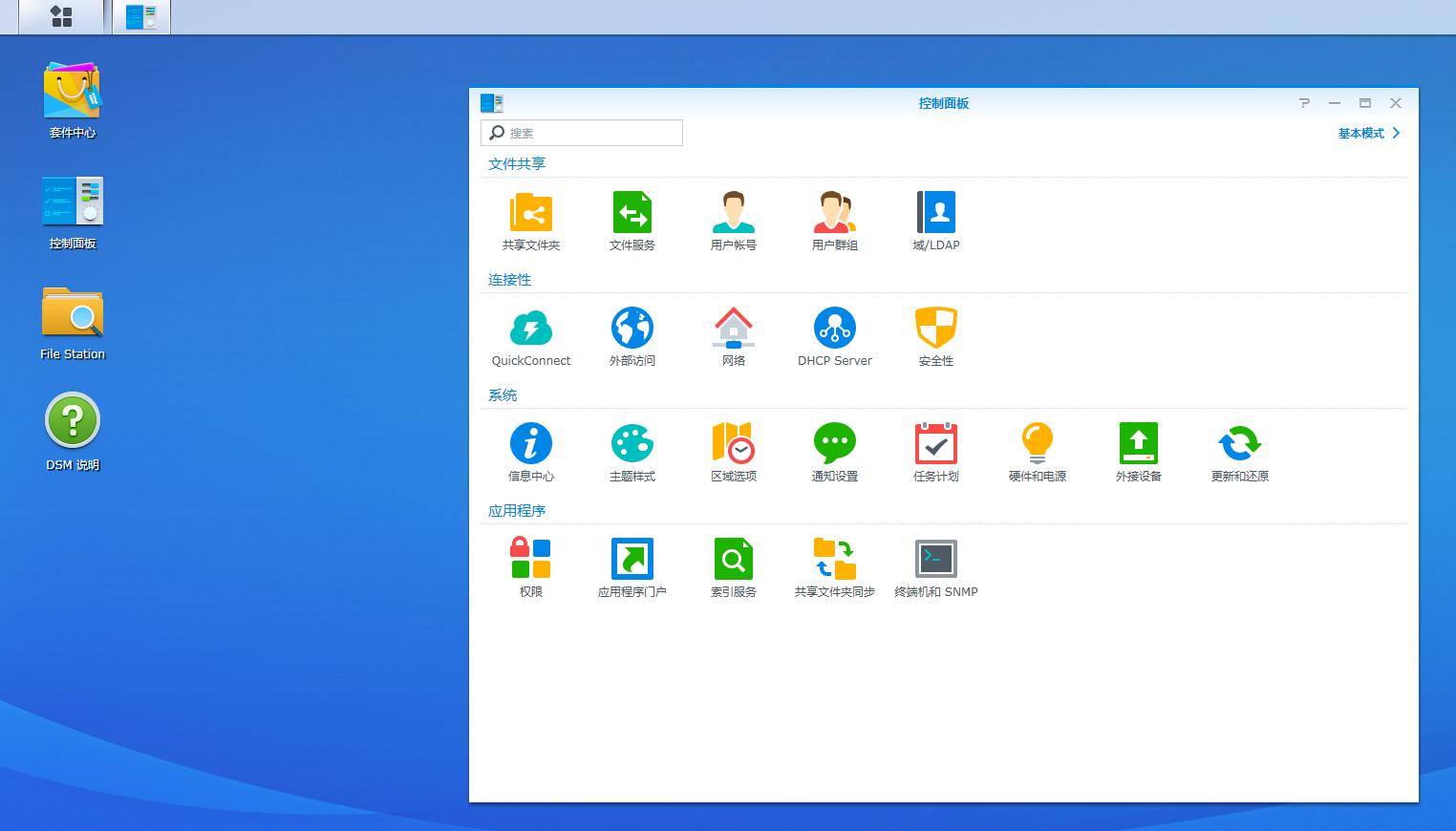Screen dimensions: 1456x831
Task: Open the main menu grid button
Action: pos(61,16)
